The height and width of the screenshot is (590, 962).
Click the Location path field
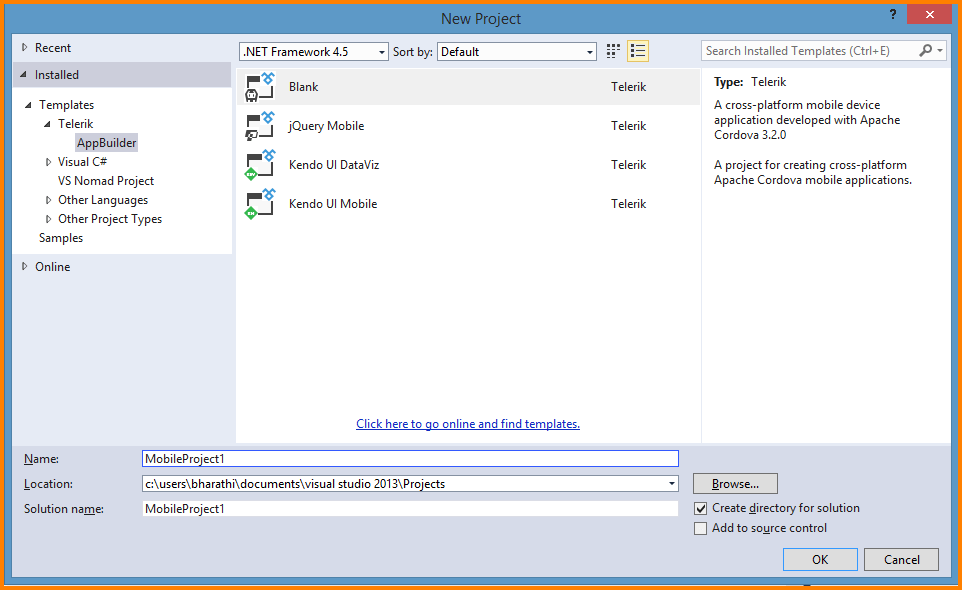(x=410, y=484)
